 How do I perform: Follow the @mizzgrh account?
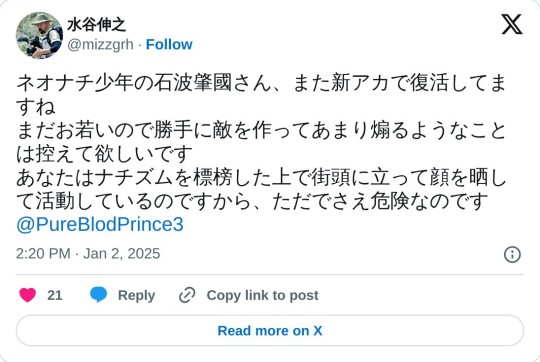[x=169, y=44]
